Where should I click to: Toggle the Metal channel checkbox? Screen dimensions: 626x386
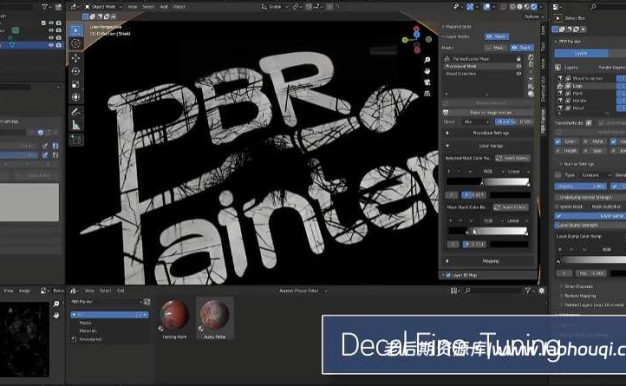(x=586, y=142)
